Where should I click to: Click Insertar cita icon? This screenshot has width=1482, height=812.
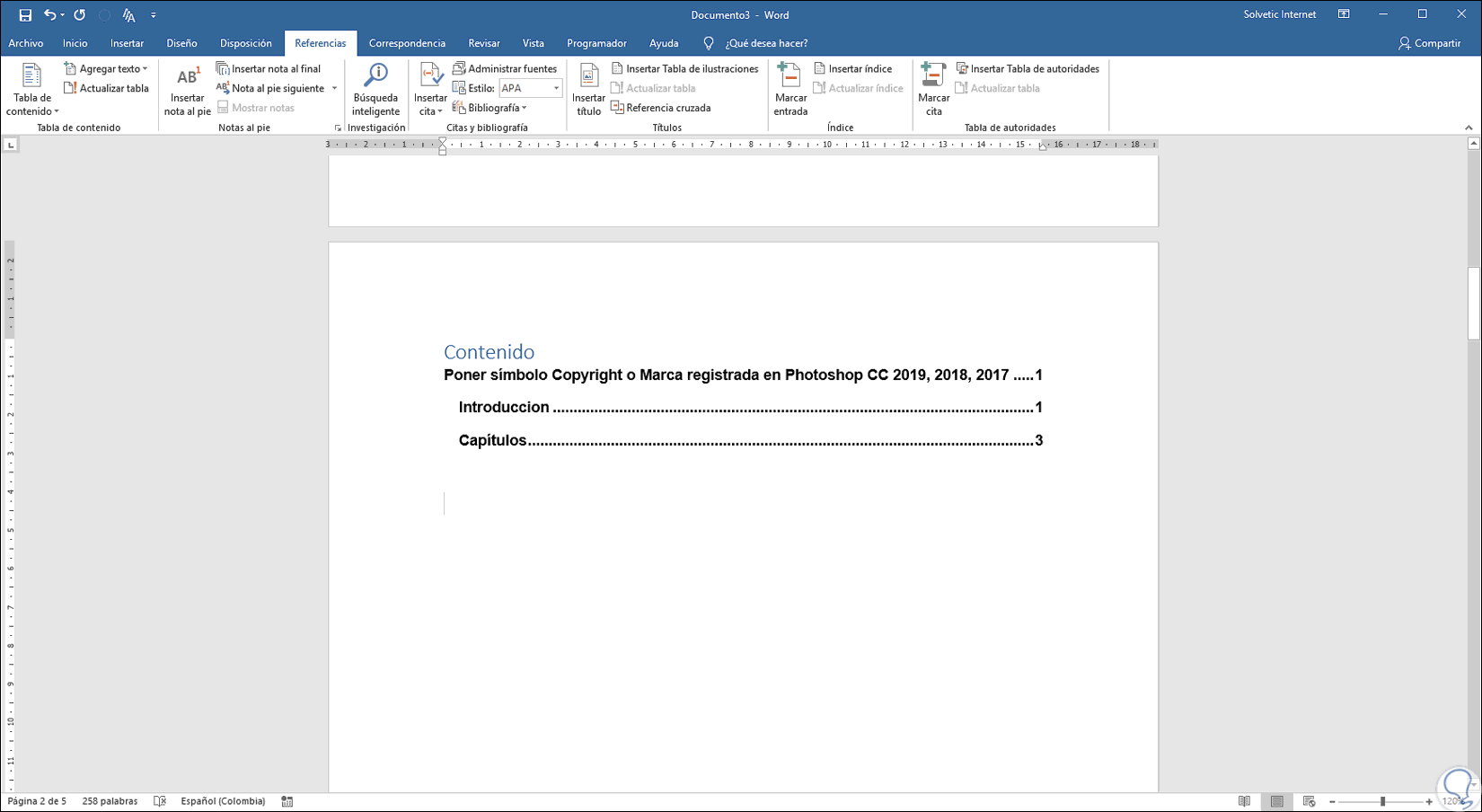431,75
